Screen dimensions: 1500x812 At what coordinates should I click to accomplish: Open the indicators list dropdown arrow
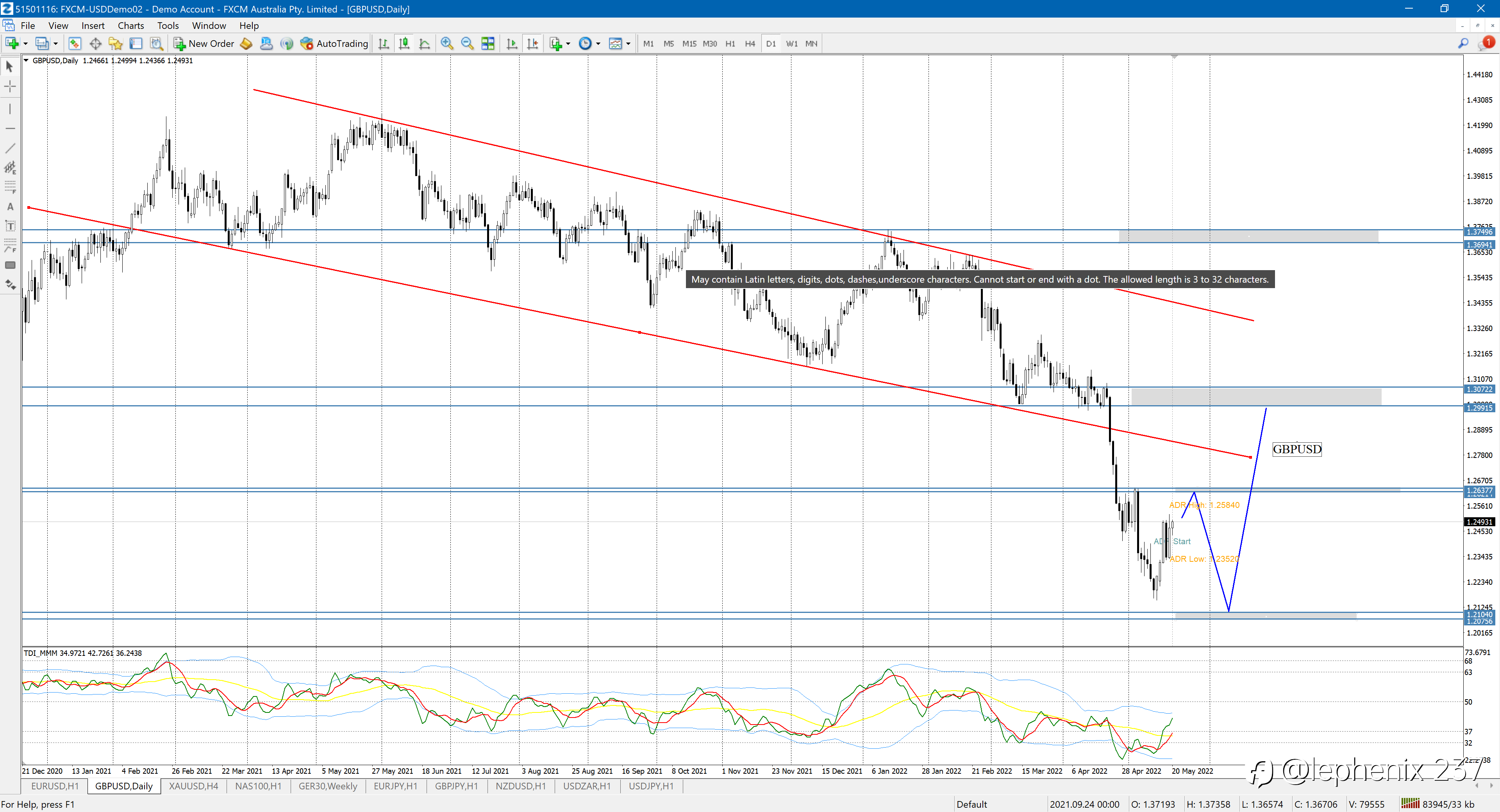[x=568, y=44]
